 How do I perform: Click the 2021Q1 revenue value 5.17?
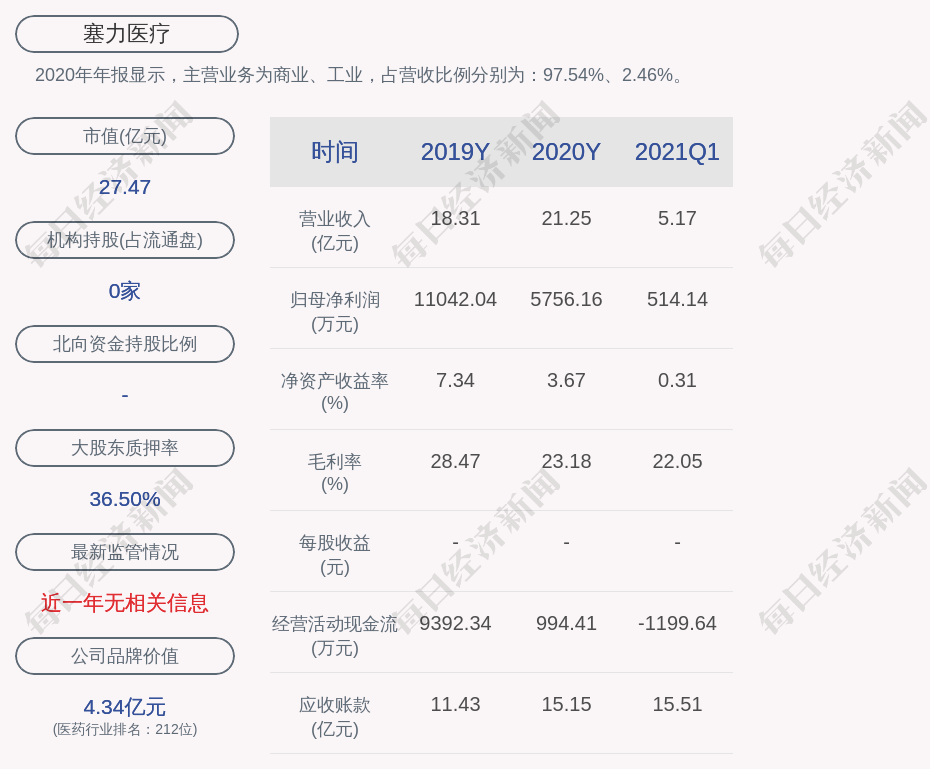click(677, 218)
